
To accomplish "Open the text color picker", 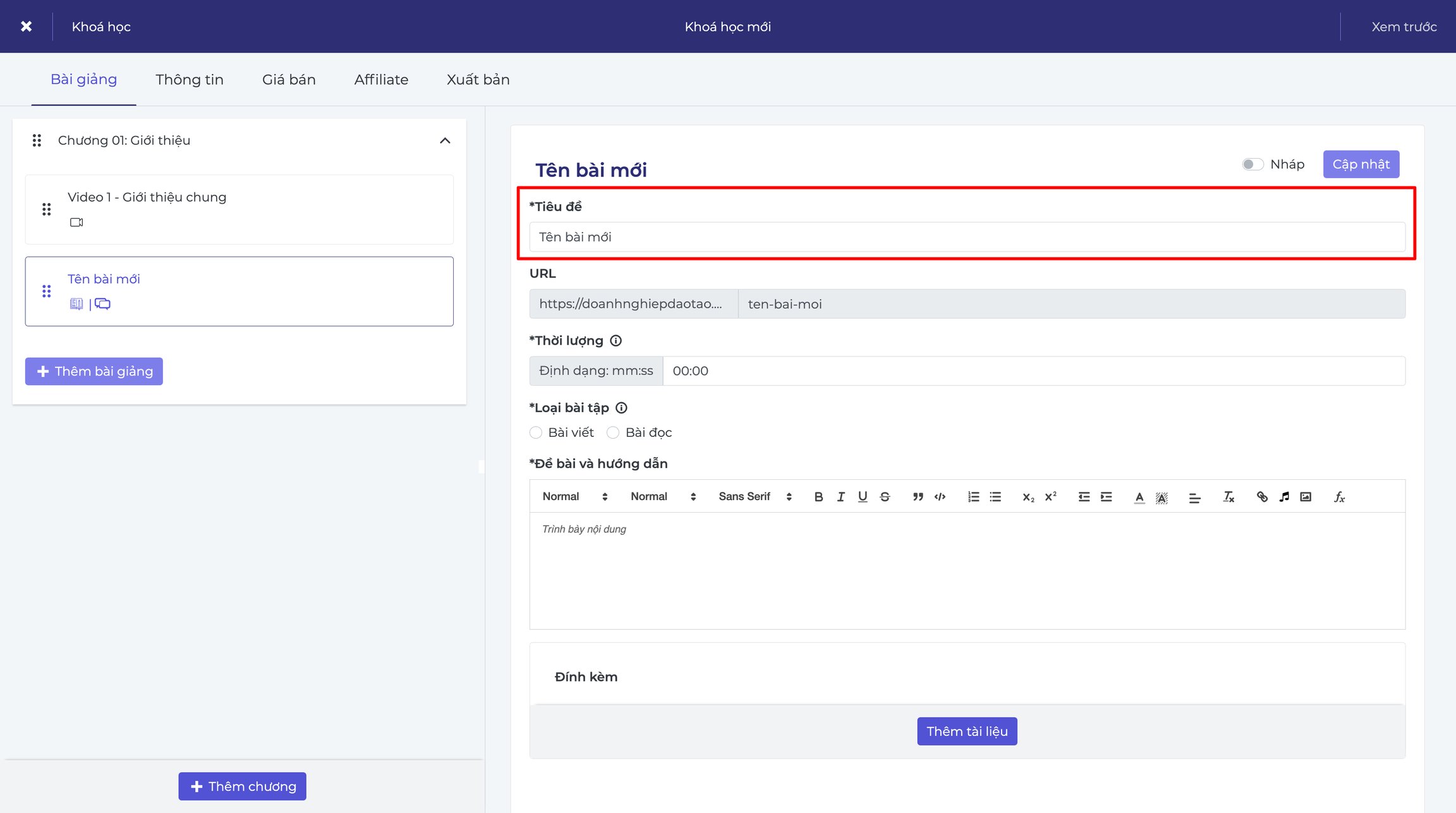I will pos(1139,497).
